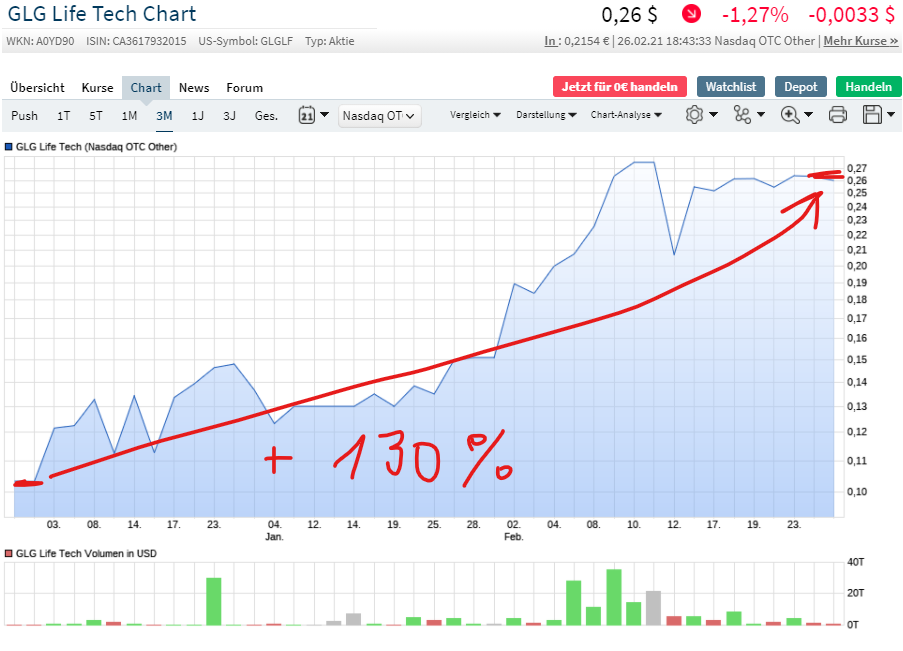Click blue GLG Life Tech legend swatch

click(x=9, y=146)
